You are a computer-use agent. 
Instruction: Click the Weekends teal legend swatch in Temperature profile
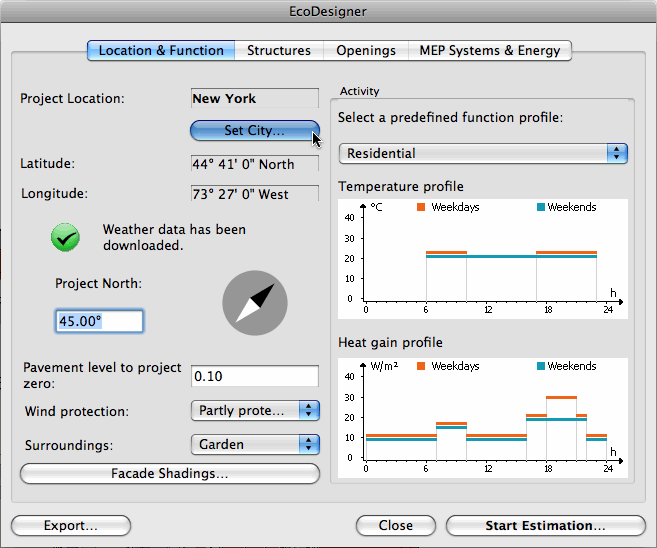(541, 207)
